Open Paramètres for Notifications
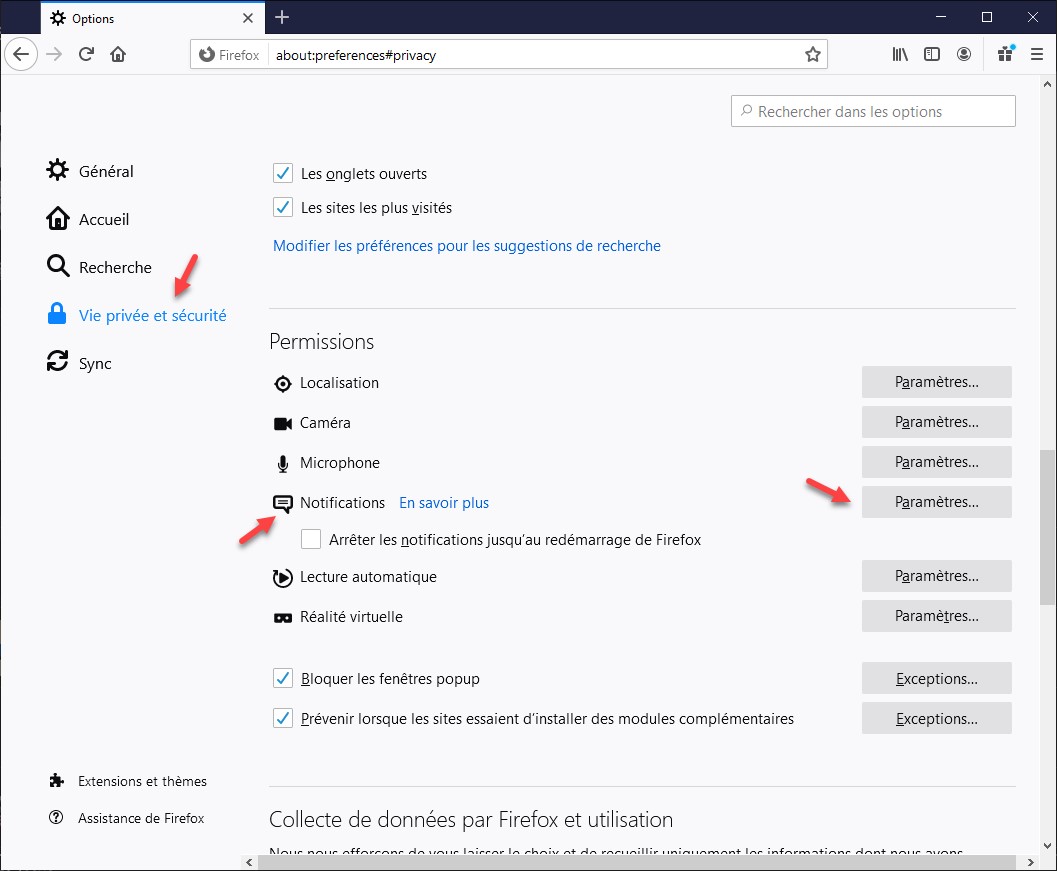This screenshot has width=1057, height=871. pyautogui.click(x=936, y=502)
